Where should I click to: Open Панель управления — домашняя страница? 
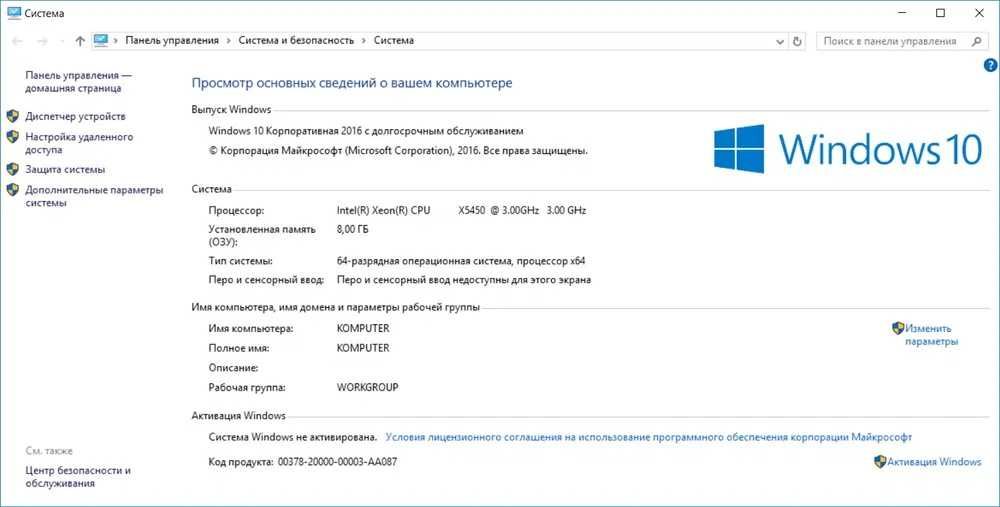pos(78,82)
